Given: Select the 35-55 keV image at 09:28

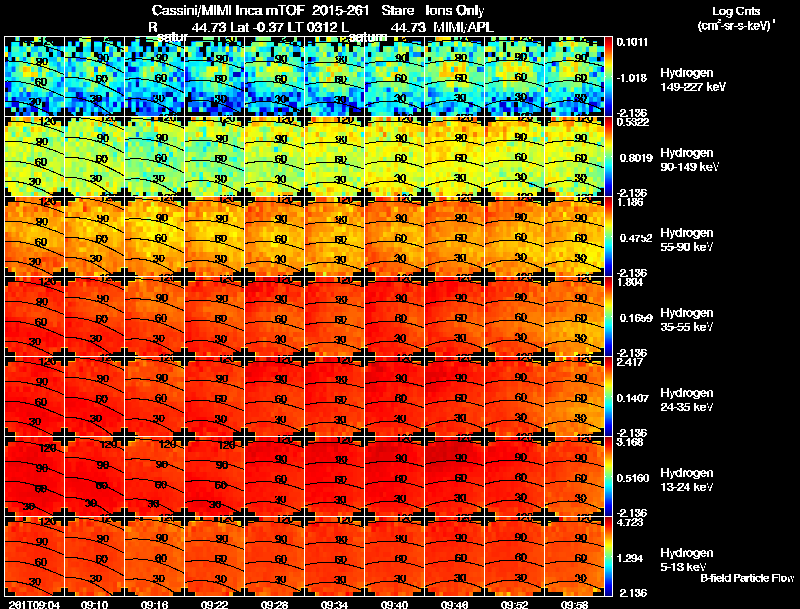Looking at the screenshot, I should click(274, 317).
